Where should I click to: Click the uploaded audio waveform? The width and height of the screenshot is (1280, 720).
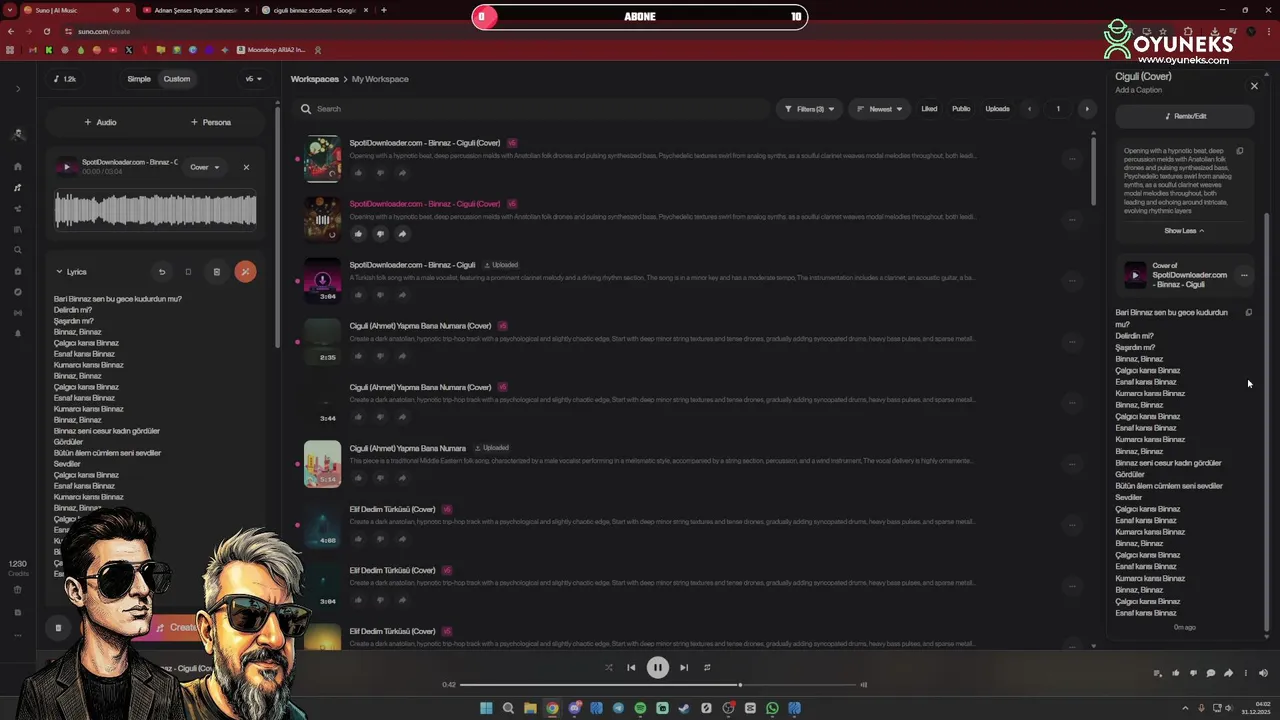[x=155, y=210]
